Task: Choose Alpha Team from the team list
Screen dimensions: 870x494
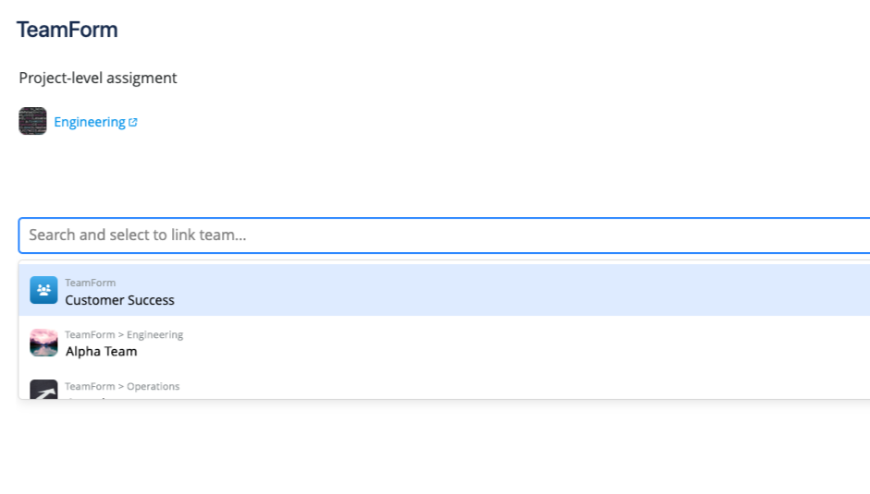Action: click(440, 343)
